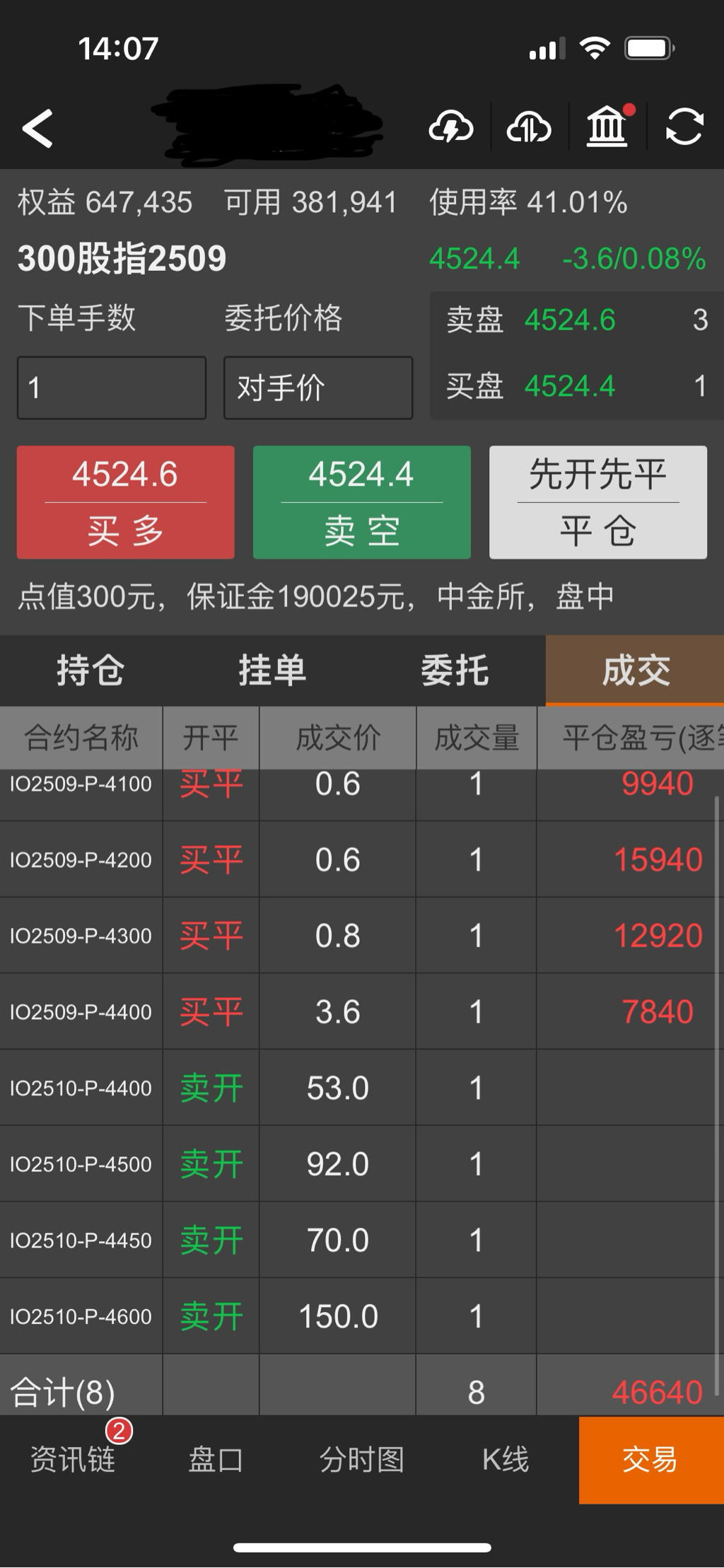
Task: Tap the 可用 381,941 available funds
Action: click(x=311, y=203)
